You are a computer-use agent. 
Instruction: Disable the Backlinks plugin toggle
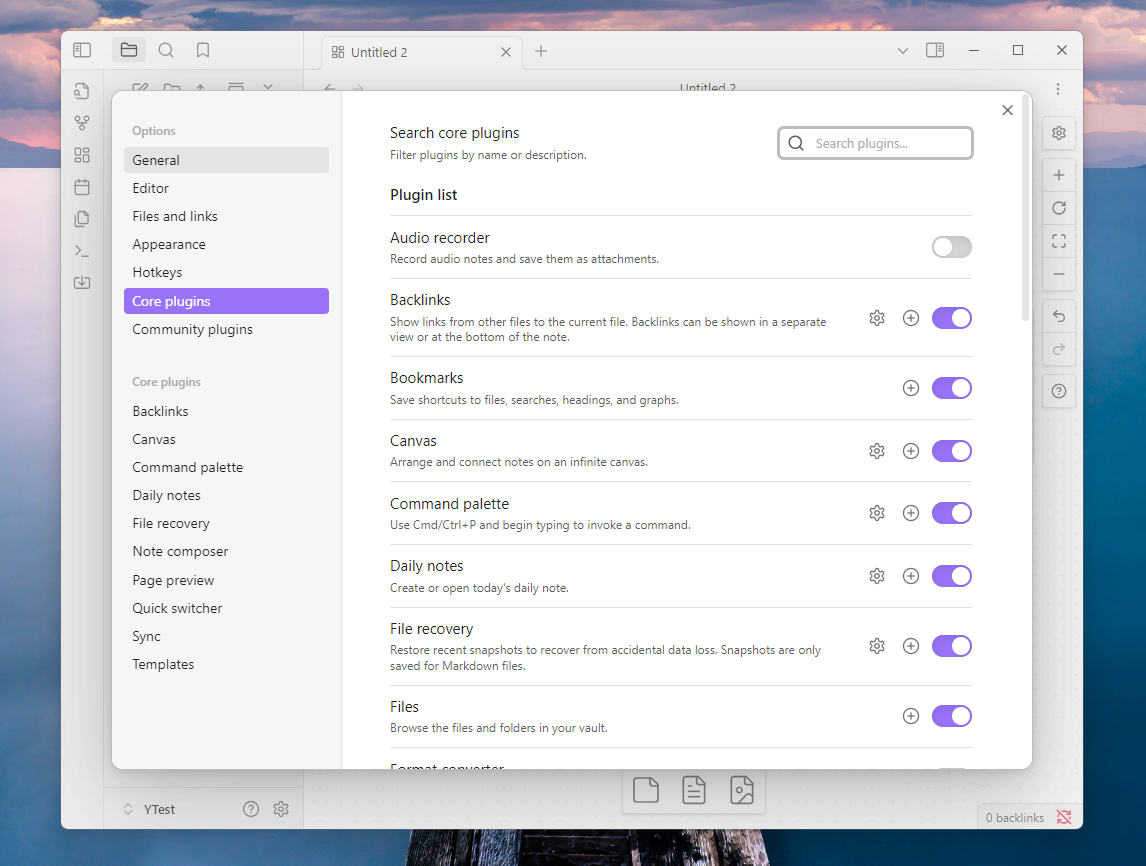pos(952,318)
